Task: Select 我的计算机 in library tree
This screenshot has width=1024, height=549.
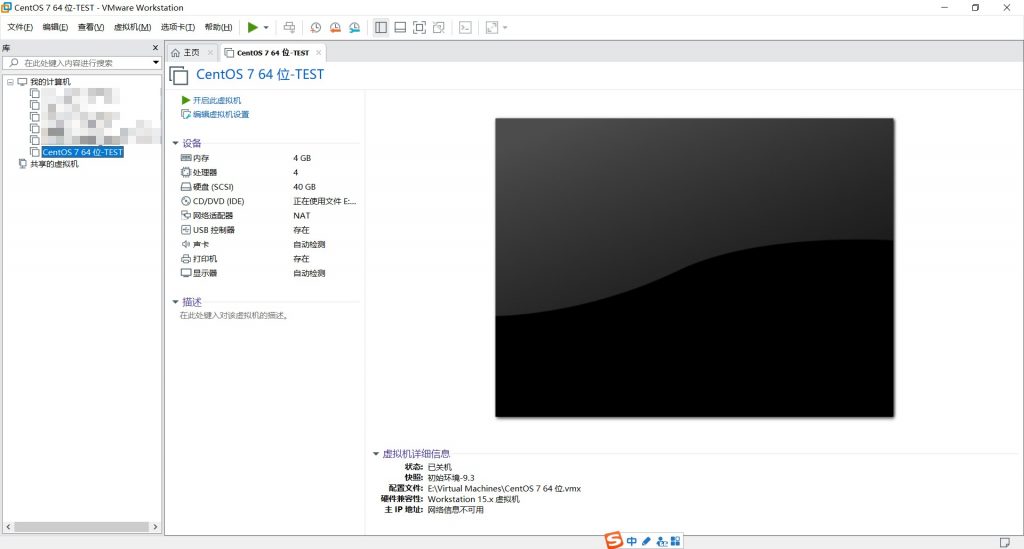Action: [x=50, y=82]
